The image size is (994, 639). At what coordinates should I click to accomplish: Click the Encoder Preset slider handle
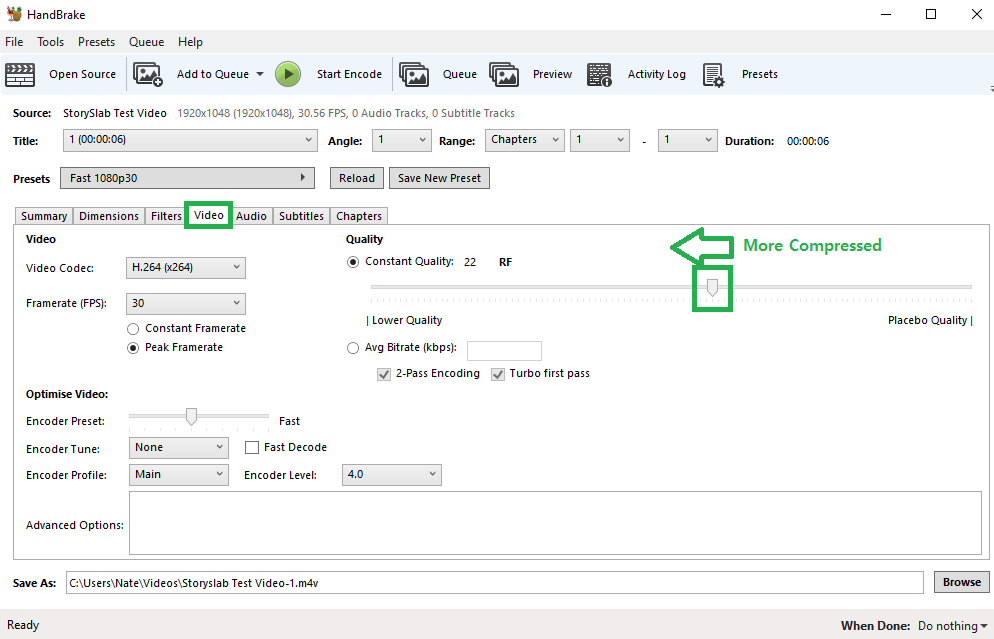191,416
